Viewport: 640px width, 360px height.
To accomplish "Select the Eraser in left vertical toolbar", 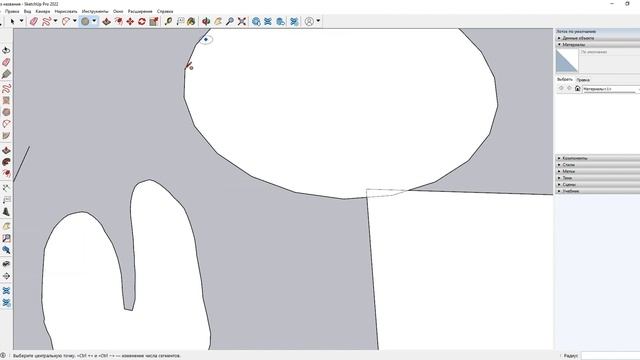I will coord(6,62).
